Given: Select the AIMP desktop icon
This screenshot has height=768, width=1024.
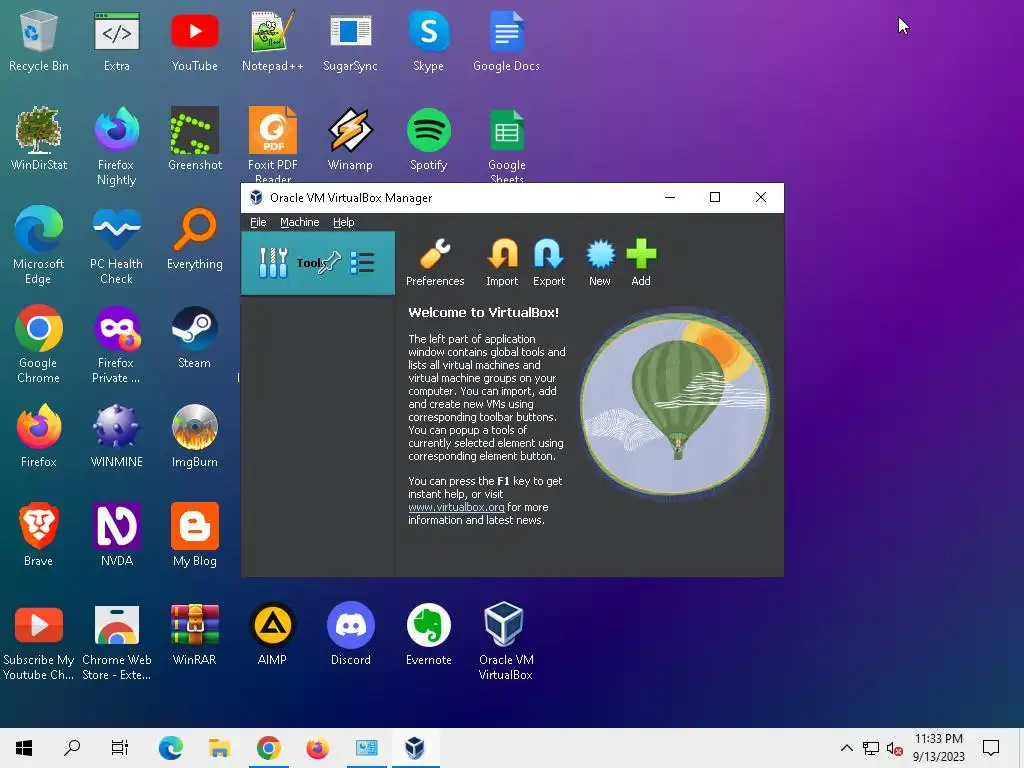Looking at the screenshot, I should point(272,634).
